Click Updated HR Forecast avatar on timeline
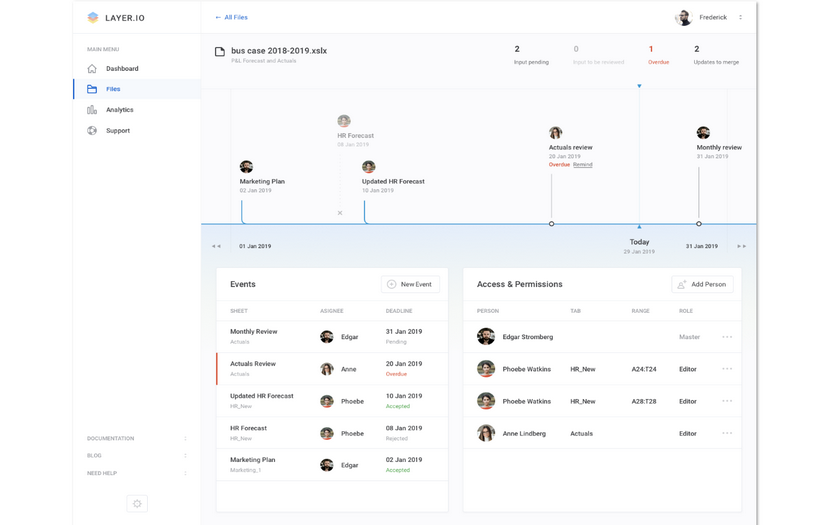Viewport: 825px width, 525px height. (369, 167)
